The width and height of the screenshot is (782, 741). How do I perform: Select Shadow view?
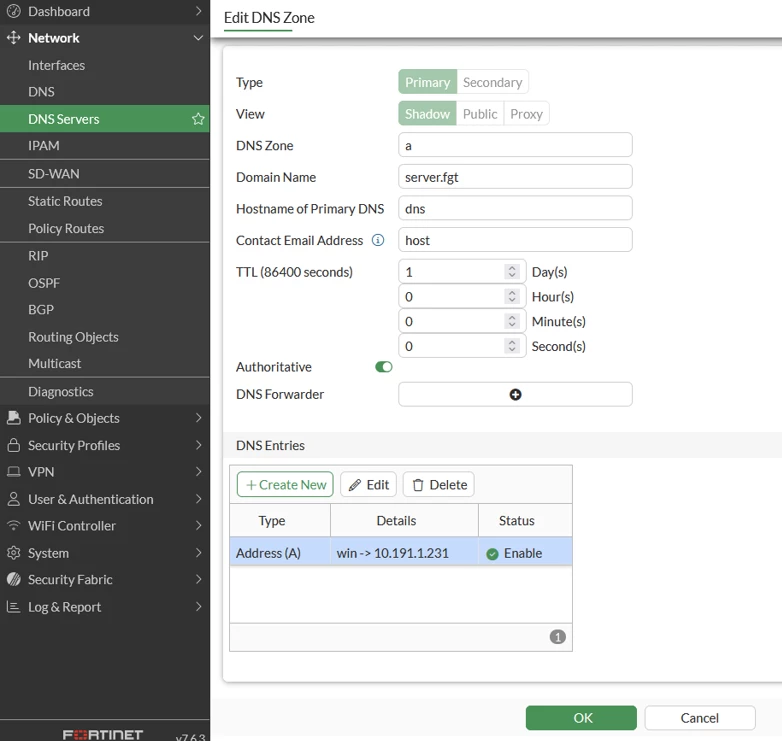(x=427, y=114)
